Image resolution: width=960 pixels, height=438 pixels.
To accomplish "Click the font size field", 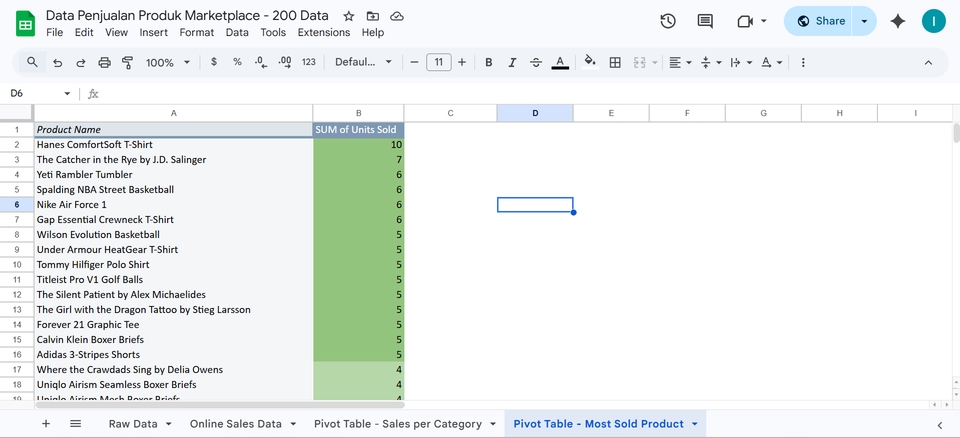I will pyautogui.click(x=438, y=62).
